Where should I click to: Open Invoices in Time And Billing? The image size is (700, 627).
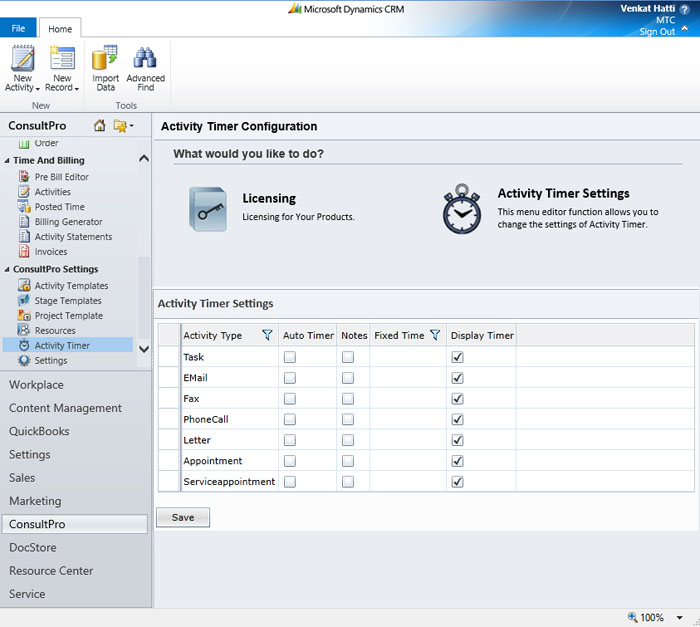click(52, 252)
